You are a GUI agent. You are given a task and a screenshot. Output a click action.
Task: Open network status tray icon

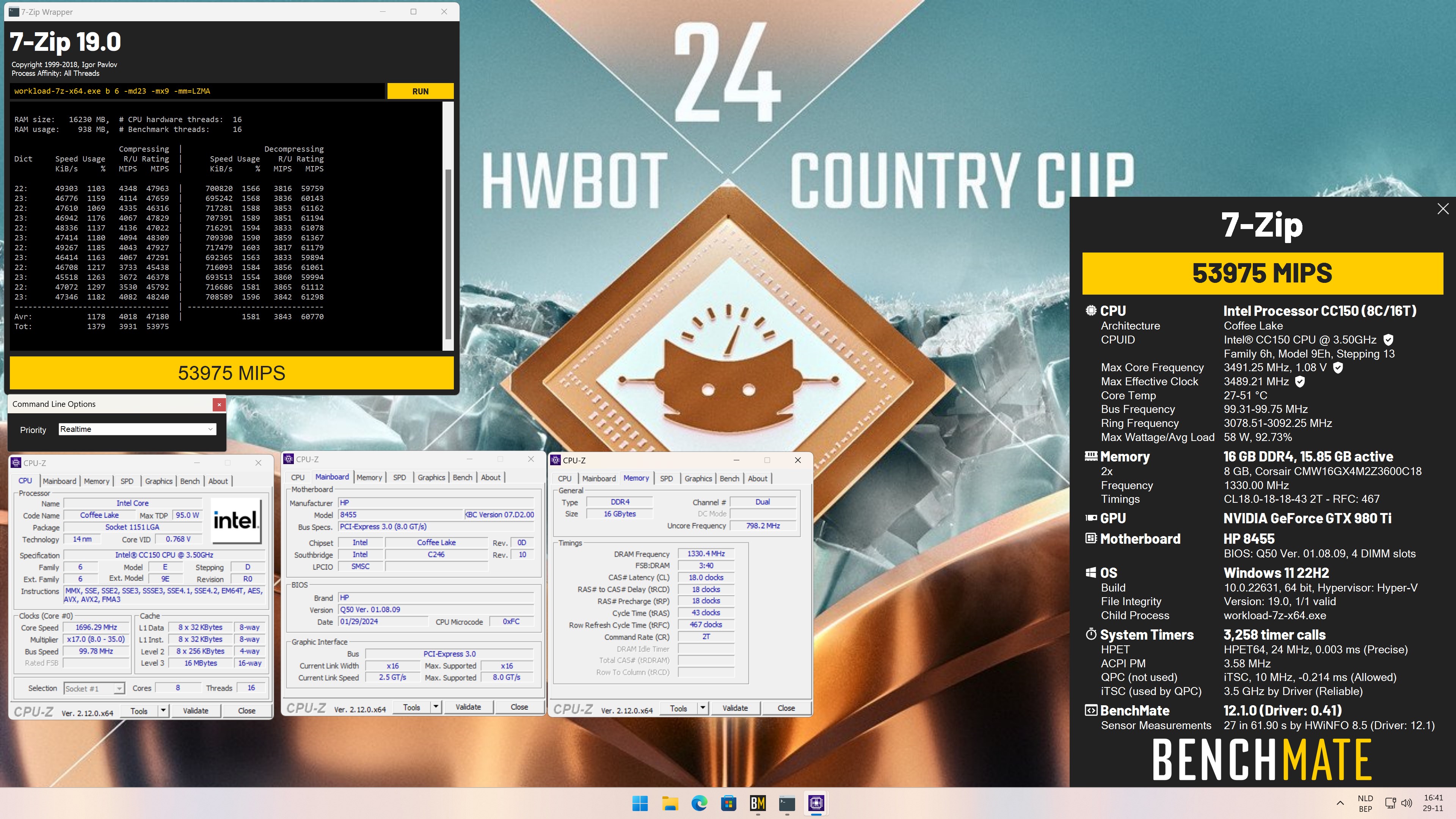coord(1391,803)
